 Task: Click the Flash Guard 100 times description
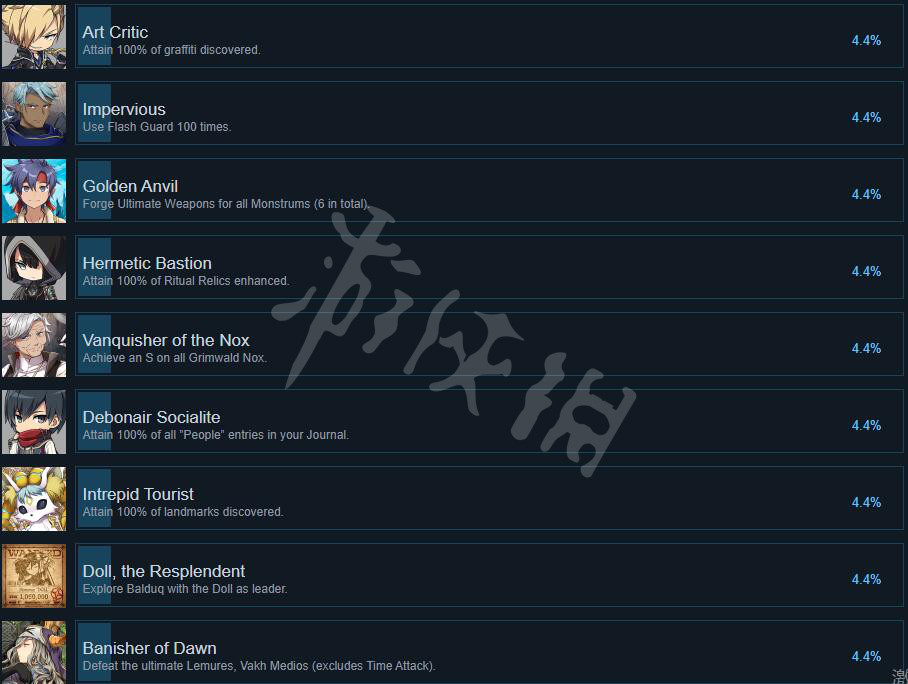click(x=157, y=127)
